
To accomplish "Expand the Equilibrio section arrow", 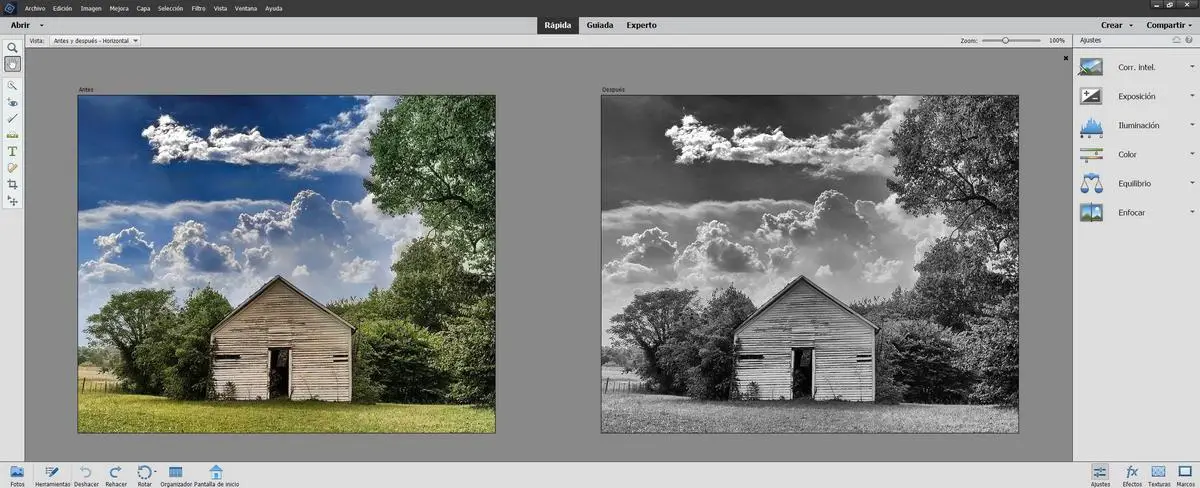I will point(1192,184).
